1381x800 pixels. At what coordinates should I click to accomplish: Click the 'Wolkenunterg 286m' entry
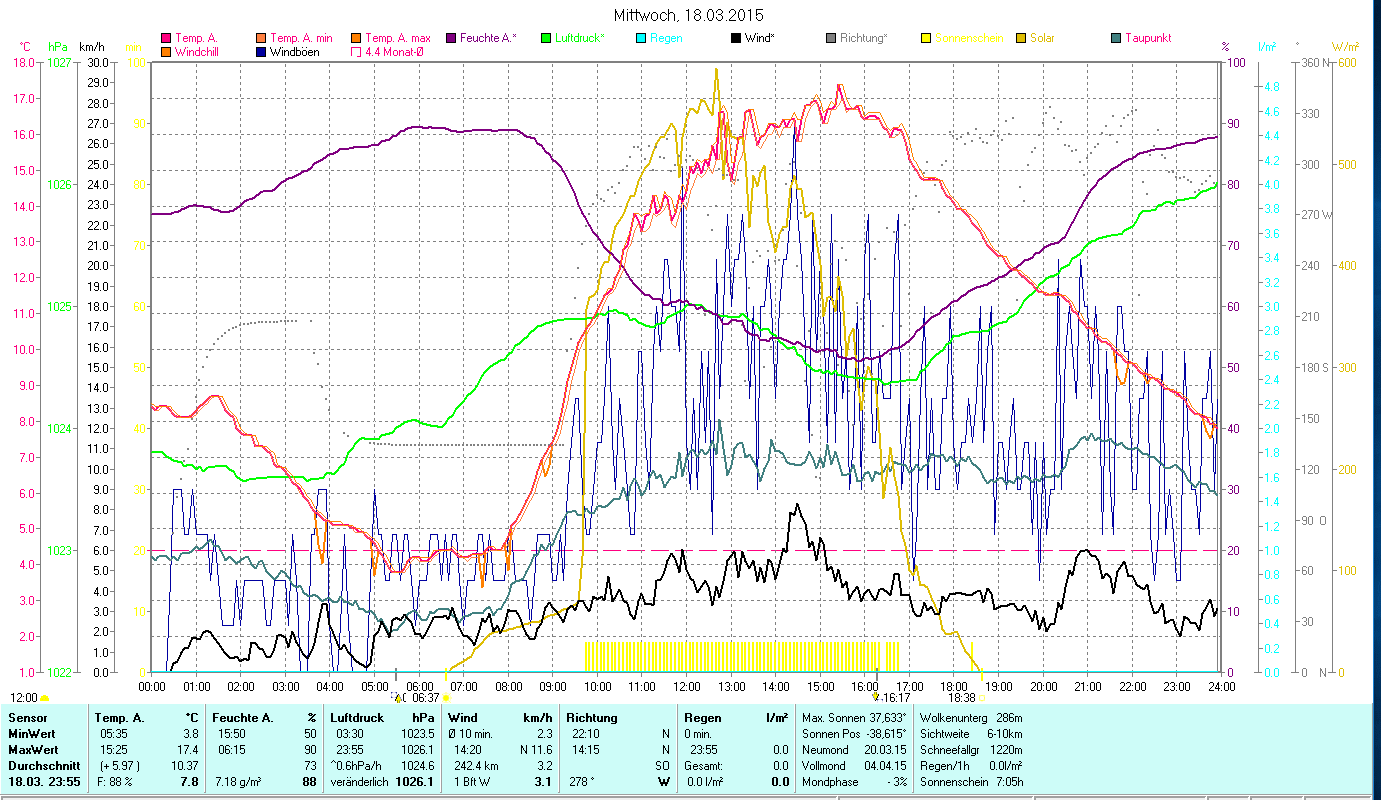coord(970,718)
